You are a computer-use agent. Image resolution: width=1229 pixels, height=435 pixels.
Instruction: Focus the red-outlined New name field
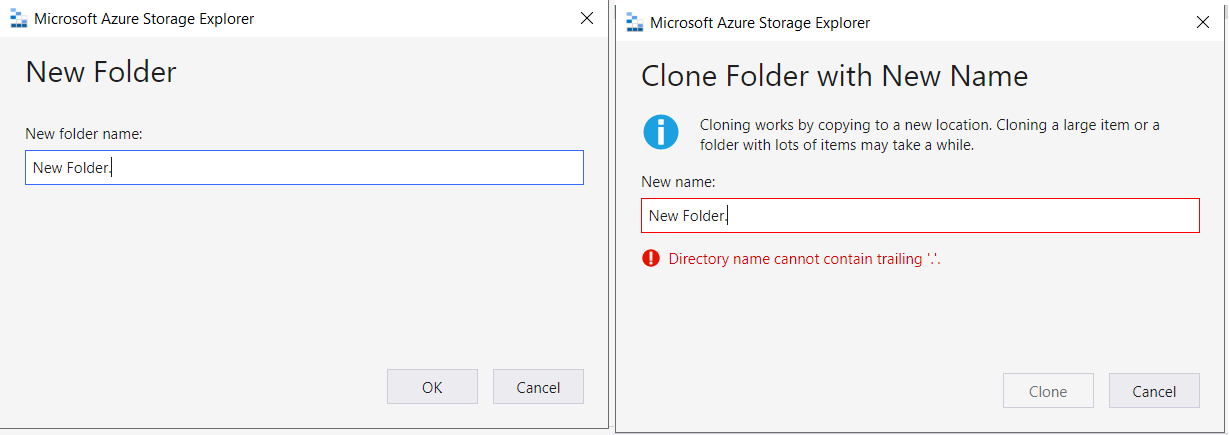point(920,216)
